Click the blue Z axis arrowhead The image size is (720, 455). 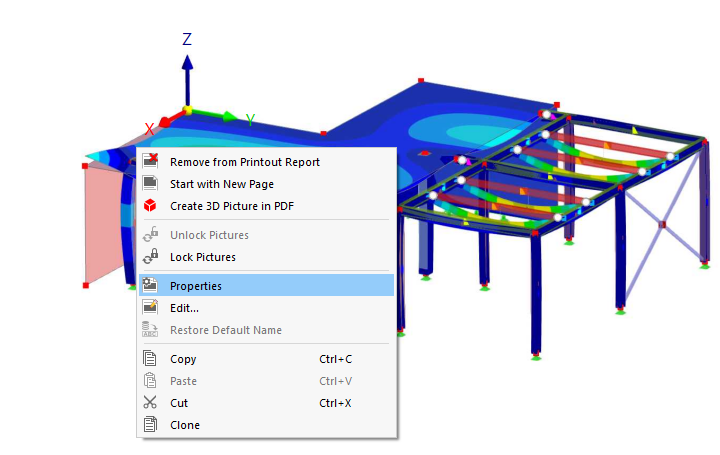point(187,62)
